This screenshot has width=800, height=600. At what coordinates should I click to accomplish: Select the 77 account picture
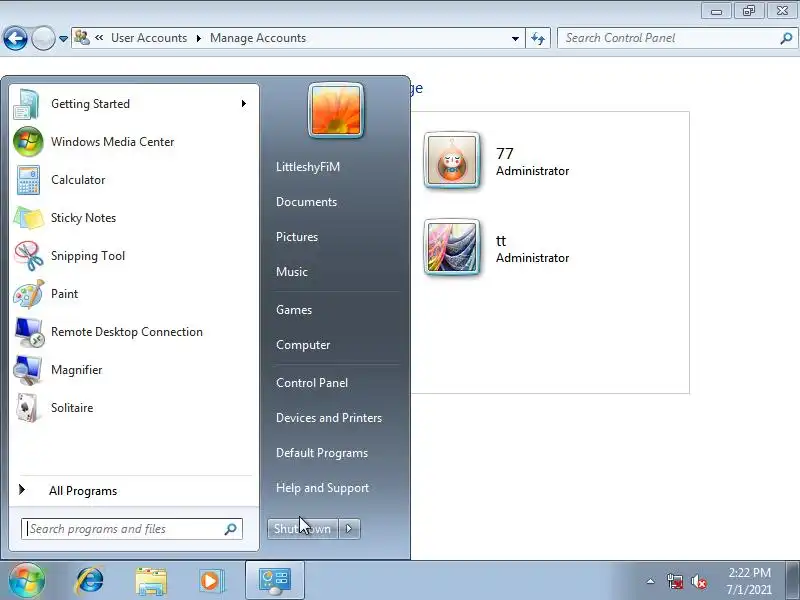pyautogui.click(x=452, y=161)
